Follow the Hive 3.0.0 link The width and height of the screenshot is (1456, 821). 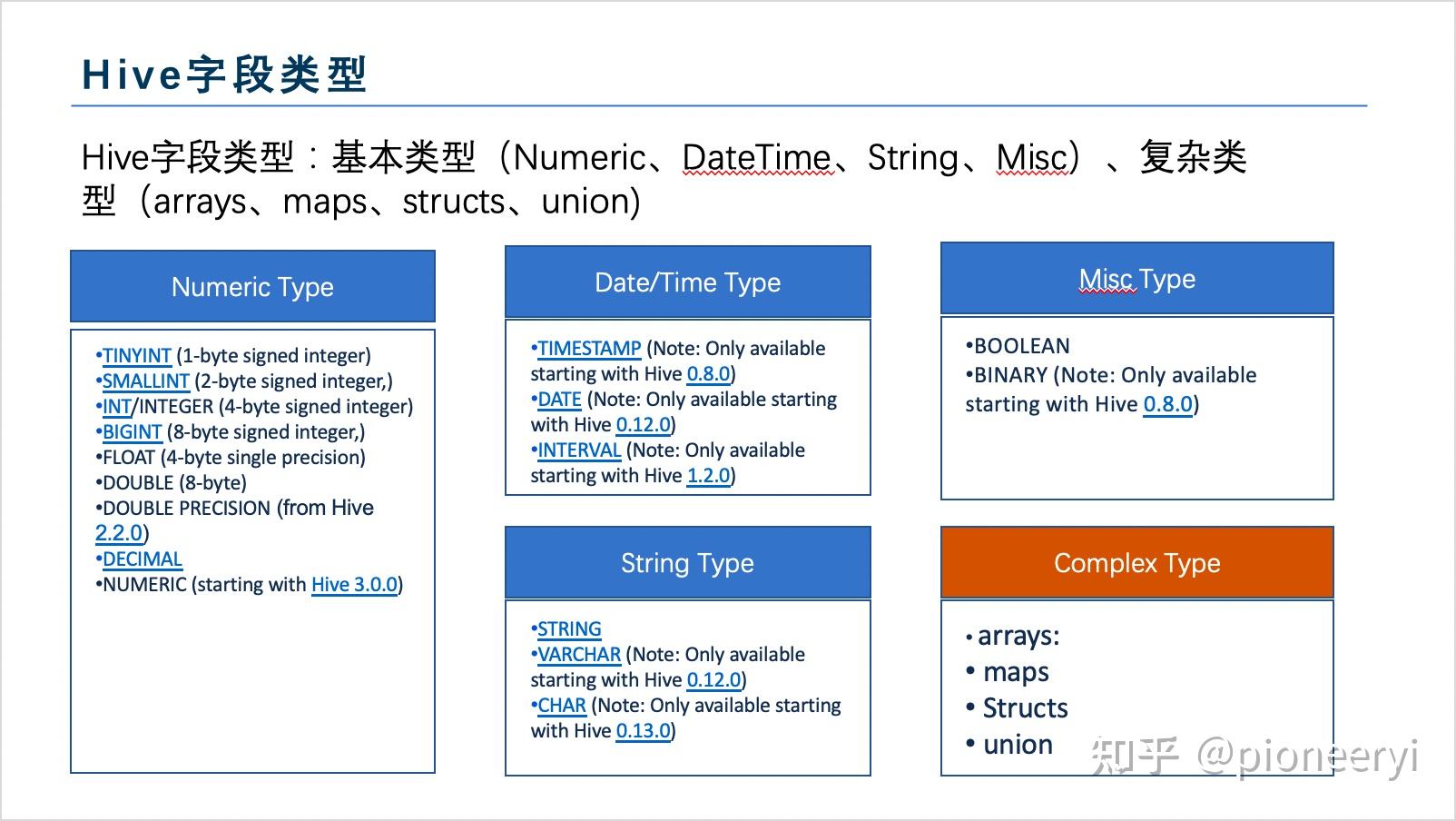[354, 584]
